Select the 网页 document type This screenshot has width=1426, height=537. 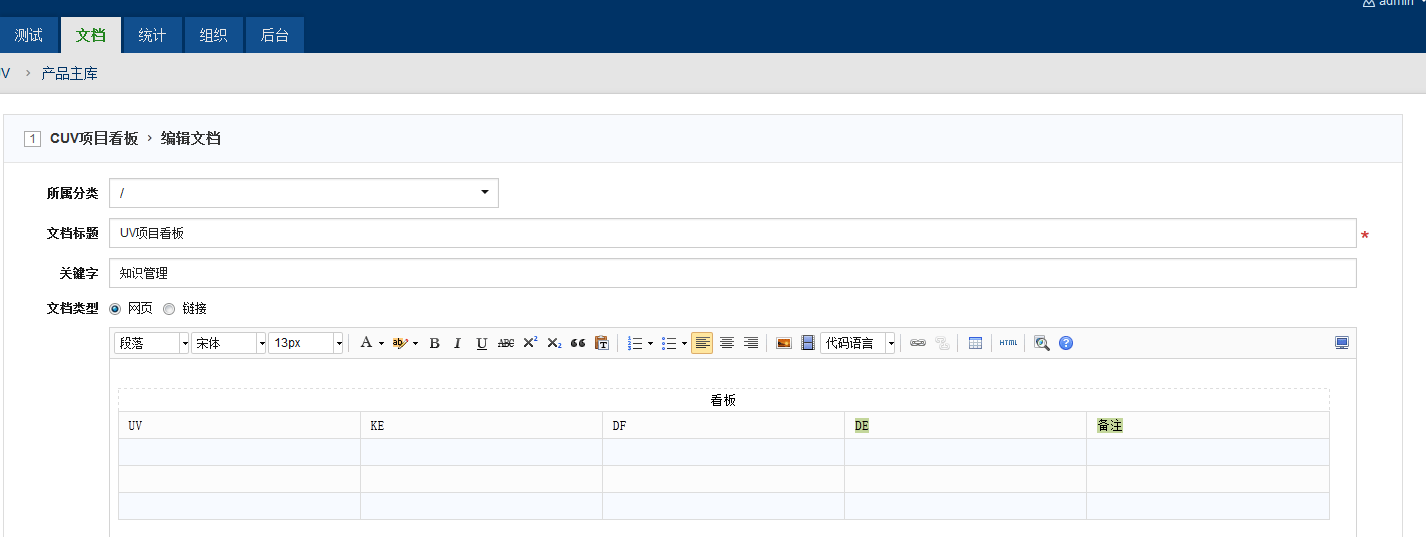coord(115,309)
